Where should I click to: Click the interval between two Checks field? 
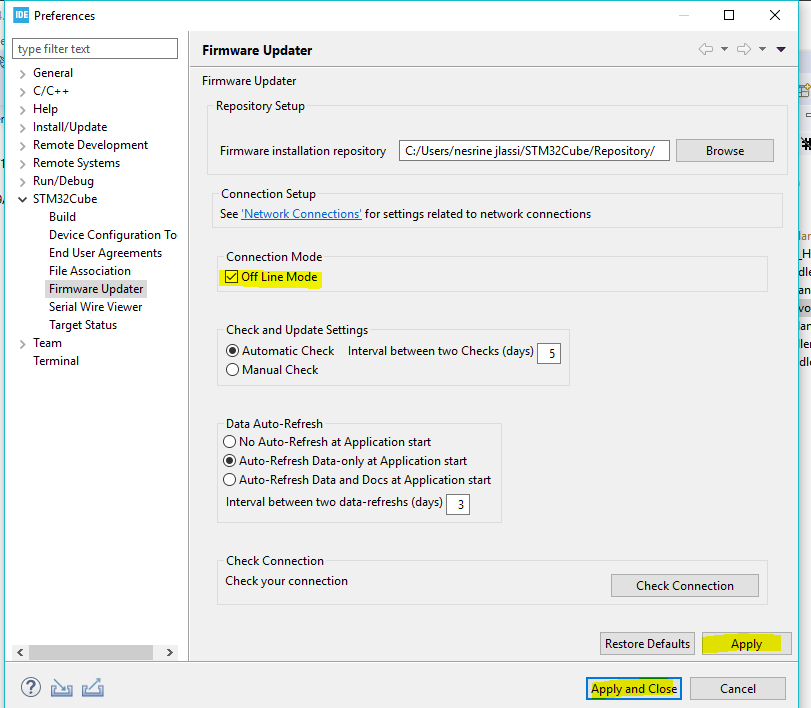pos(549,354)
